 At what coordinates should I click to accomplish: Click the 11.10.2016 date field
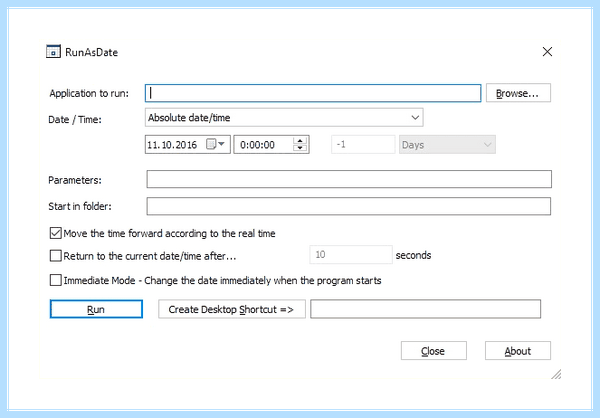click(188, 144)
